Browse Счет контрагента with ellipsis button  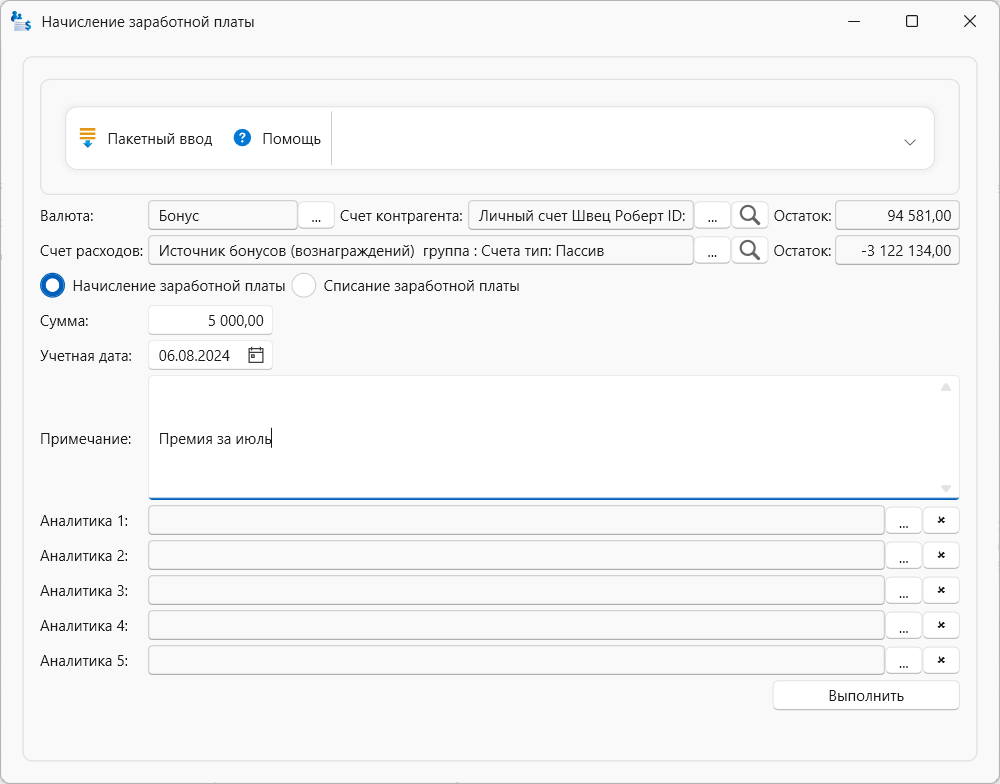pos(712,216)
